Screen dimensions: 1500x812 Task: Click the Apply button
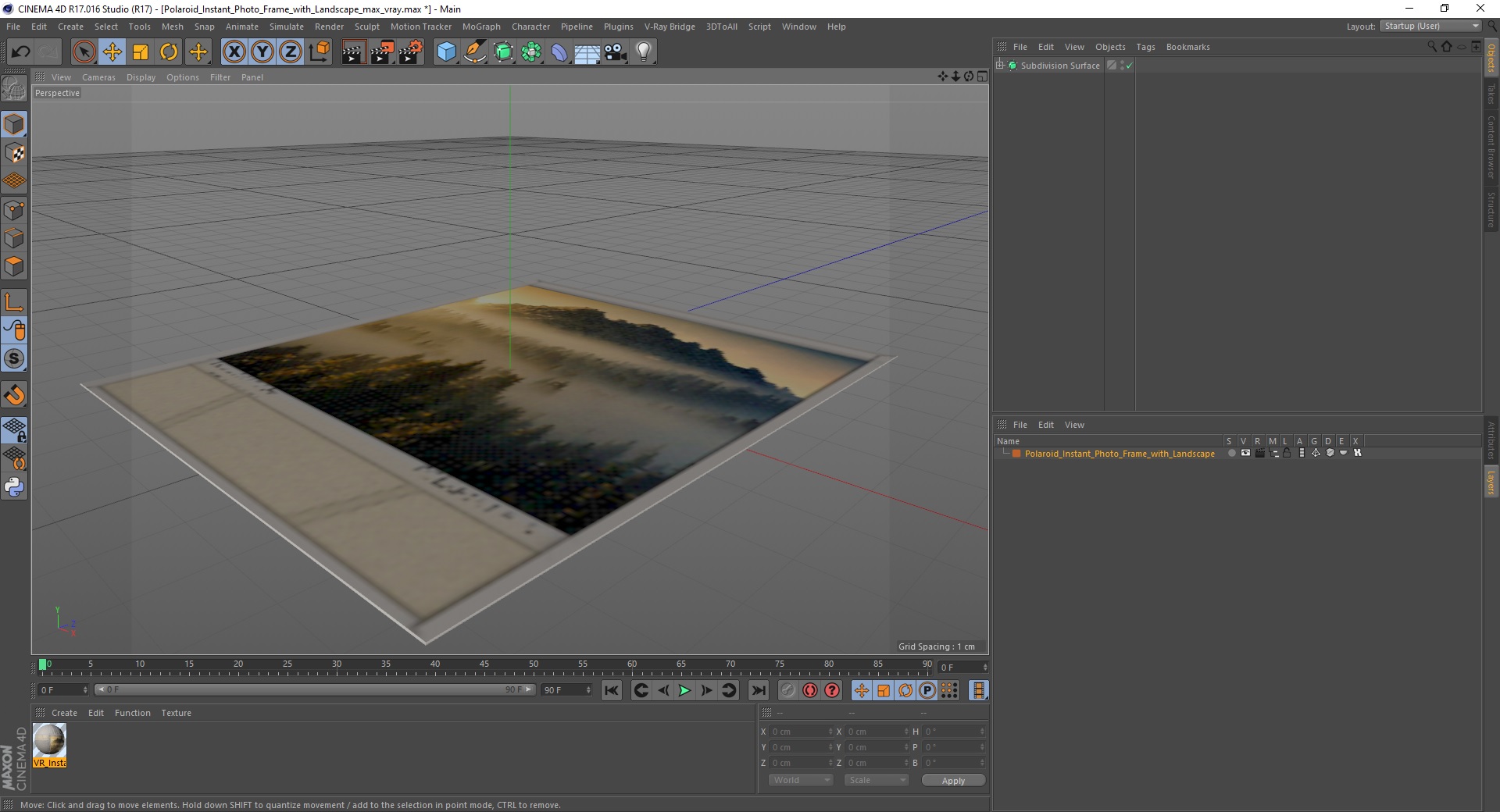coord(953,781)
